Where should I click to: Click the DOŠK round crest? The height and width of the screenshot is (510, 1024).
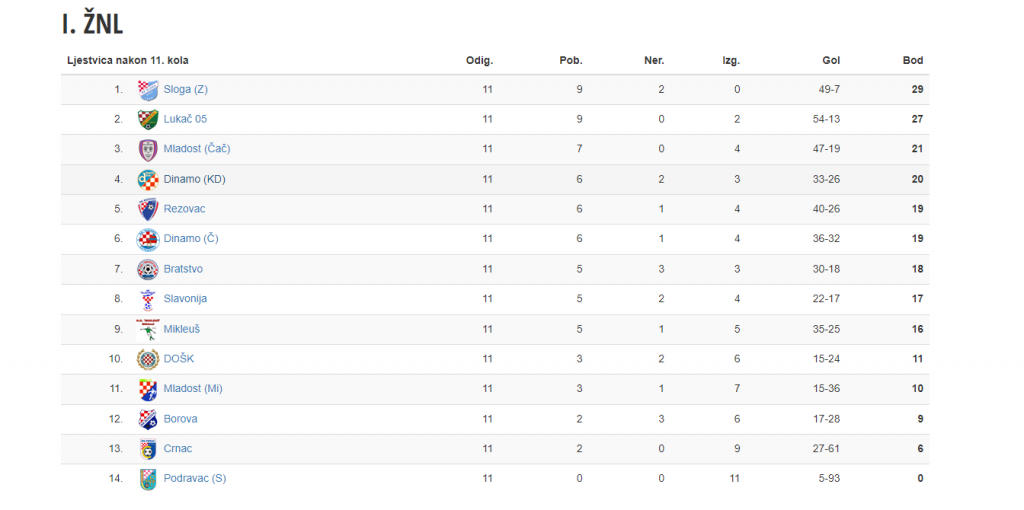[148, 359]
